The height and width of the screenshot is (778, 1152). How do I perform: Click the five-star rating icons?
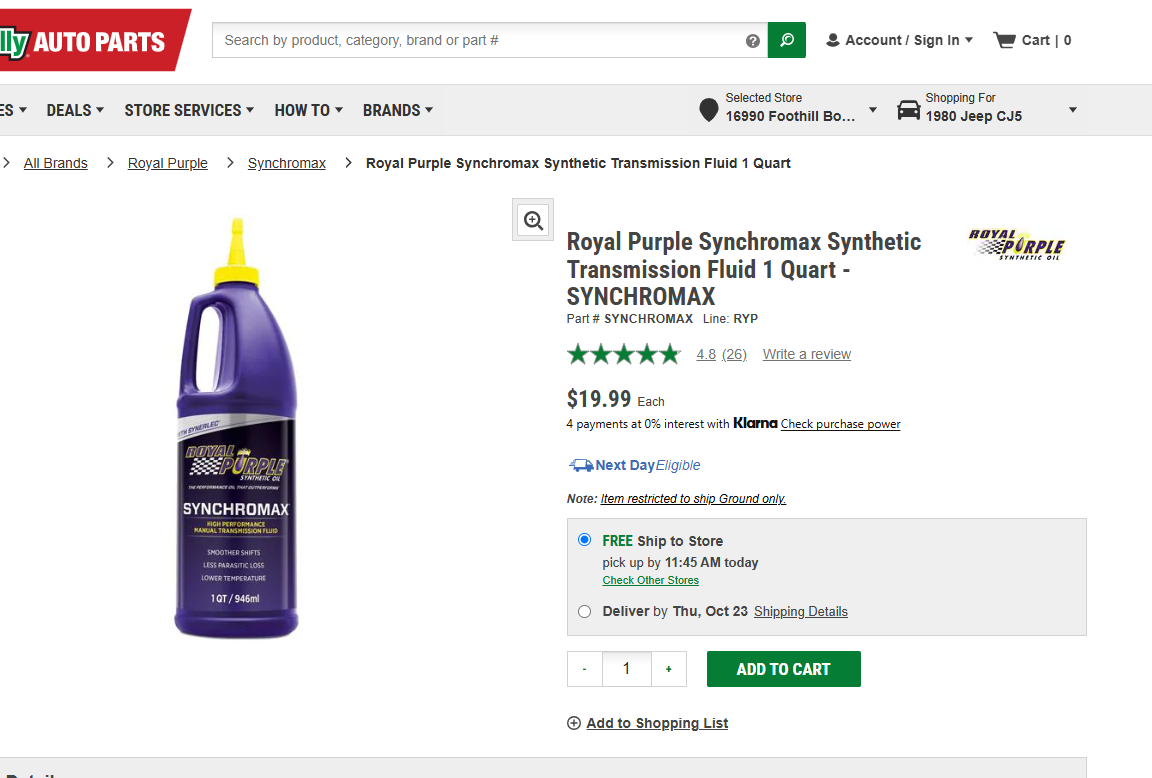pyautogui.click(x=623, y=354)
